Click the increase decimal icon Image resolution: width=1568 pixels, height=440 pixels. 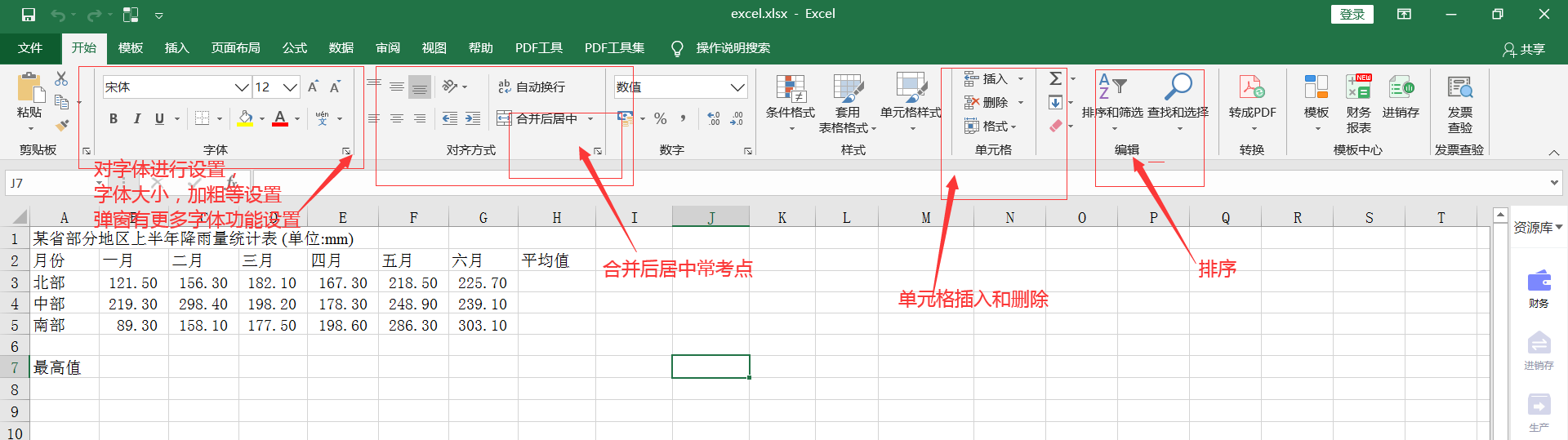click(x=714, y=118)
